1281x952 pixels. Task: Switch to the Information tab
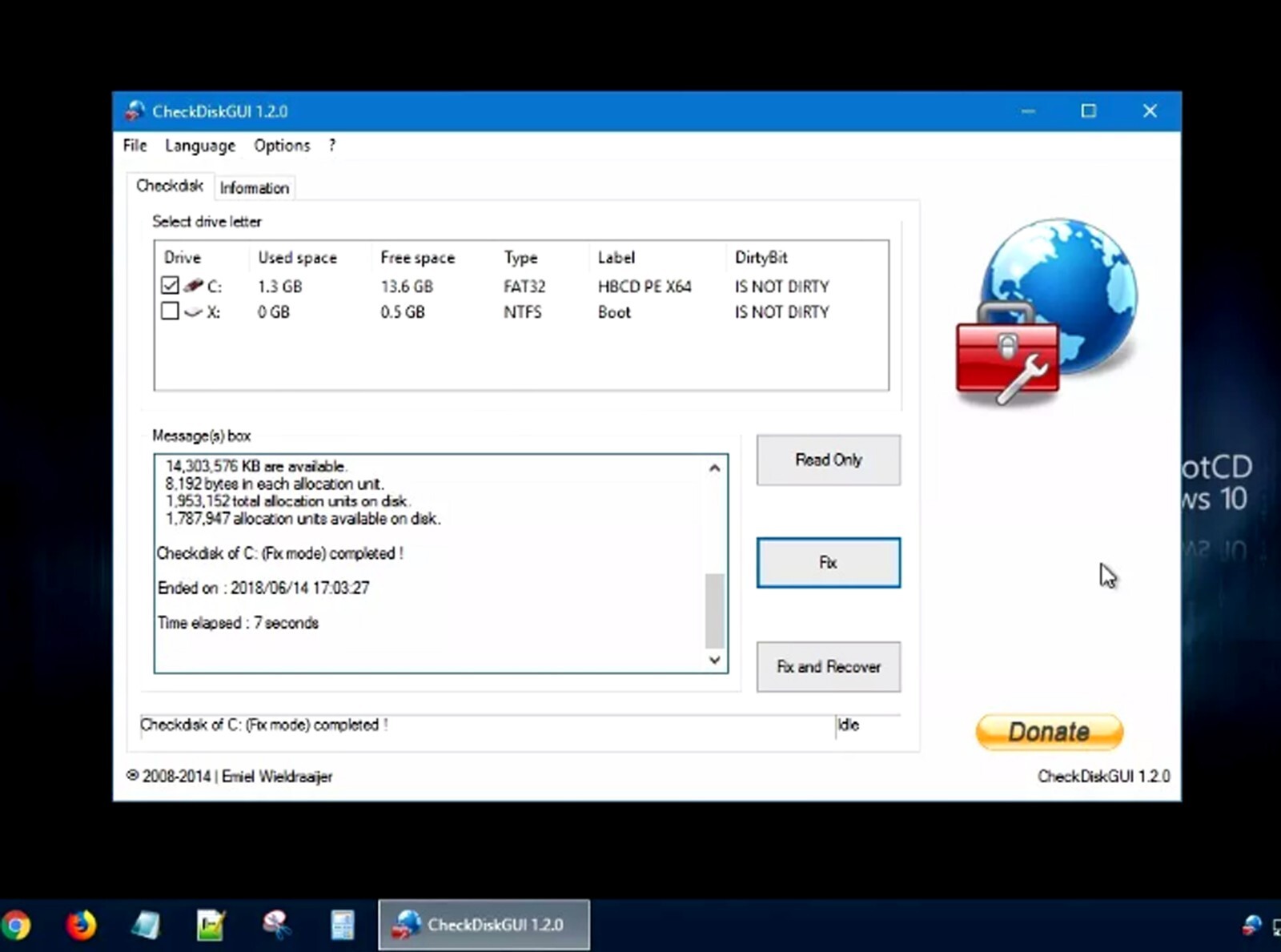pyautogui.click(x=254, y=187)
